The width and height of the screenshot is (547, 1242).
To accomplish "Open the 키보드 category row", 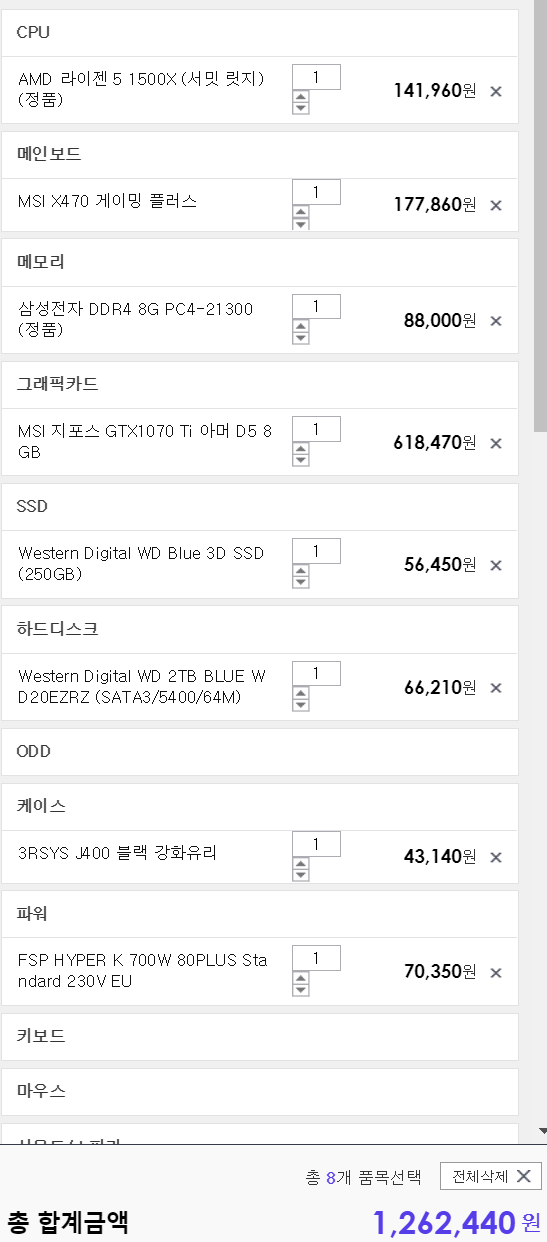I will (x=260, y=1036).
